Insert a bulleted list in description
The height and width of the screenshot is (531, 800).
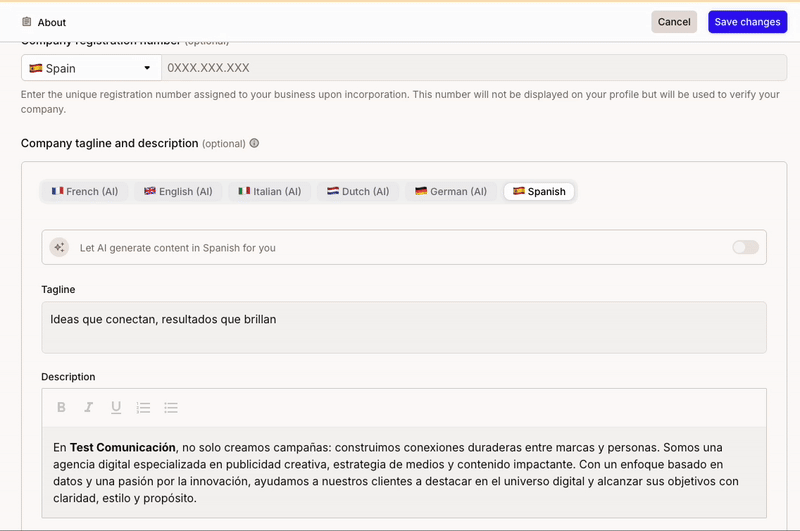pos(171,408)
